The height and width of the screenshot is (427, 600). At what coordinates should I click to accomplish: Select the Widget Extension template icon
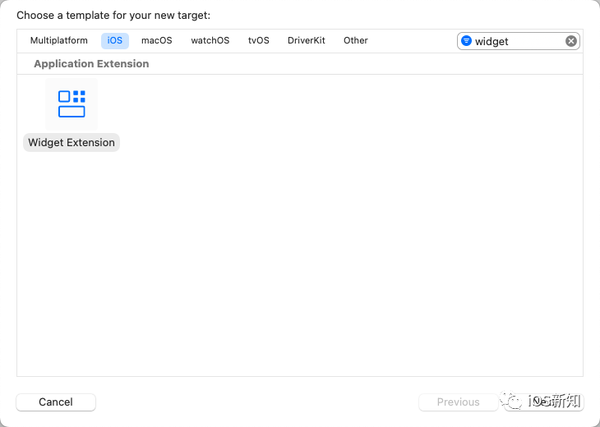pos(72,104)
